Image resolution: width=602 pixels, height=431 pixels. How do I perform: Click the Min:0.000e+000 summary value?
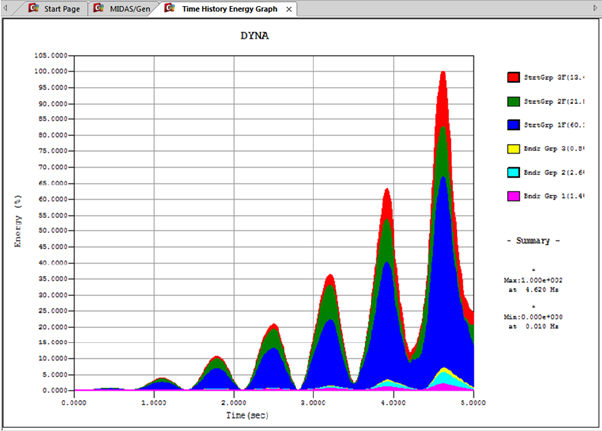click(533, 317)
